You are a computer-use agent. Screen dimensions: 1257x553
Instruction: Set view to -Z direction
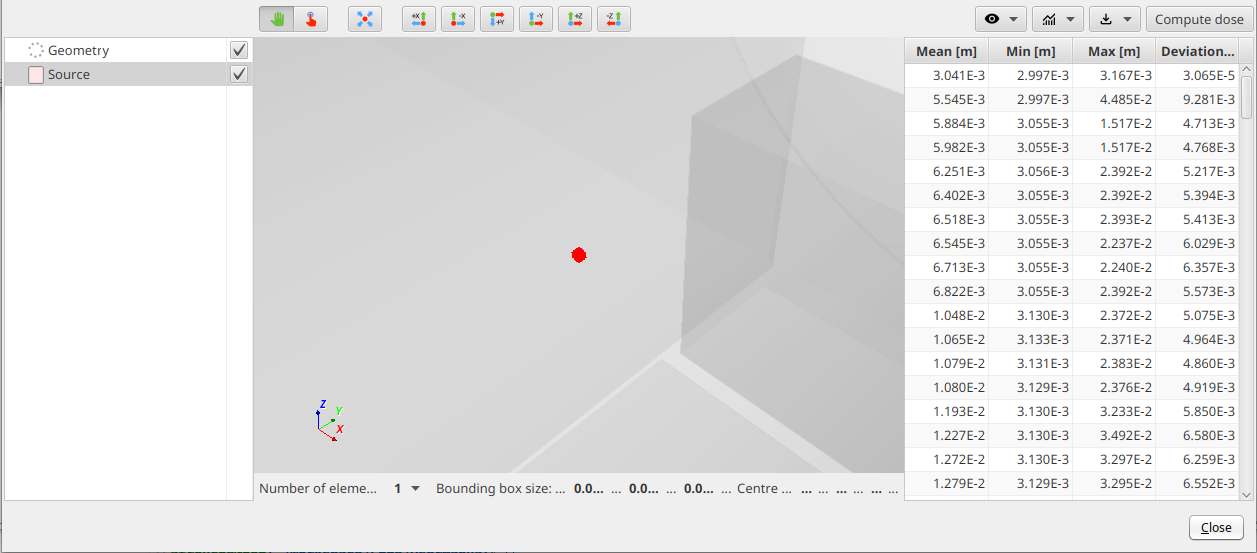pos(614,19)
